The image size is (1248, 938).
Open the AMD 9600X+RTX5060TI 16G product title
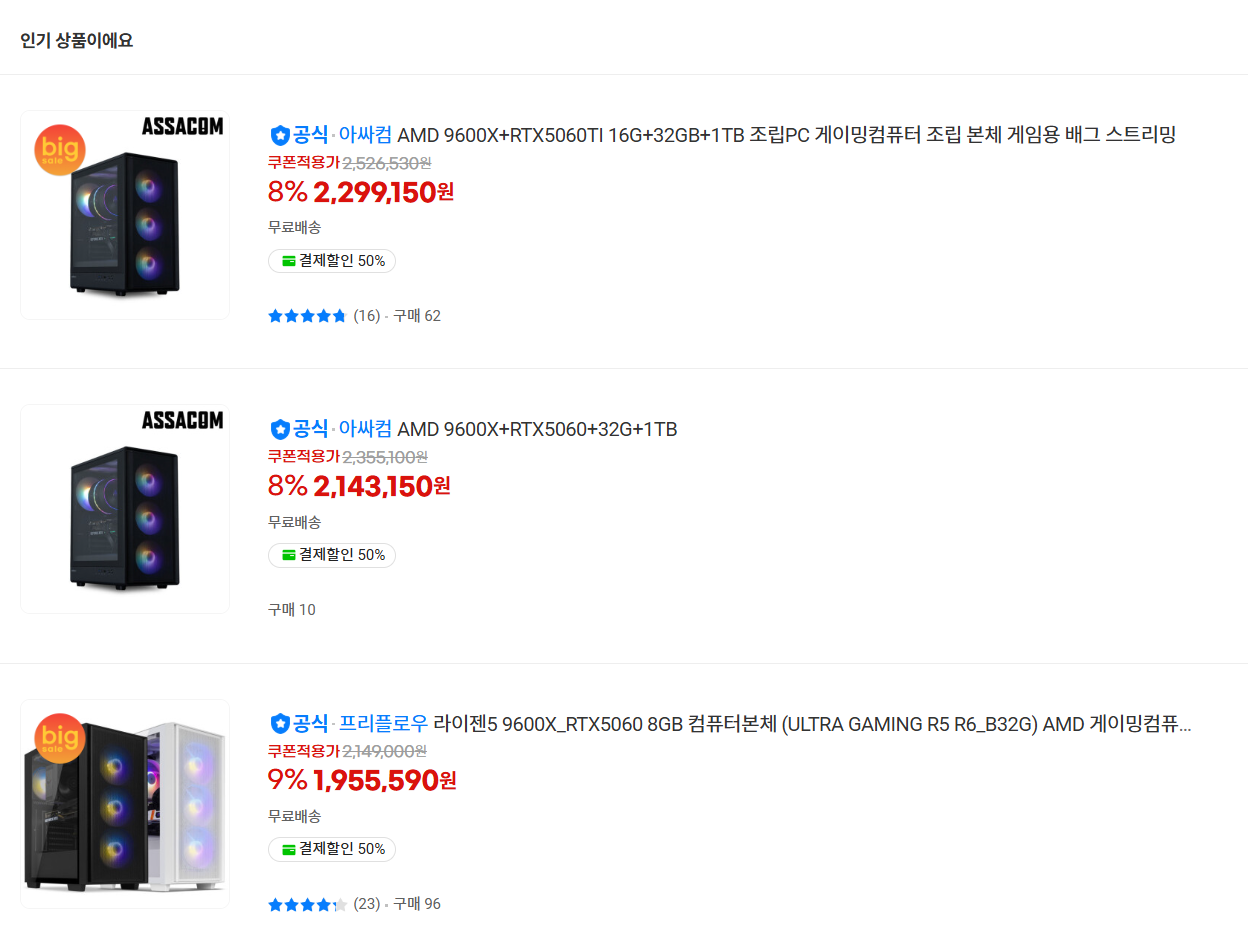pyautogui.click(x=786, y=135)
